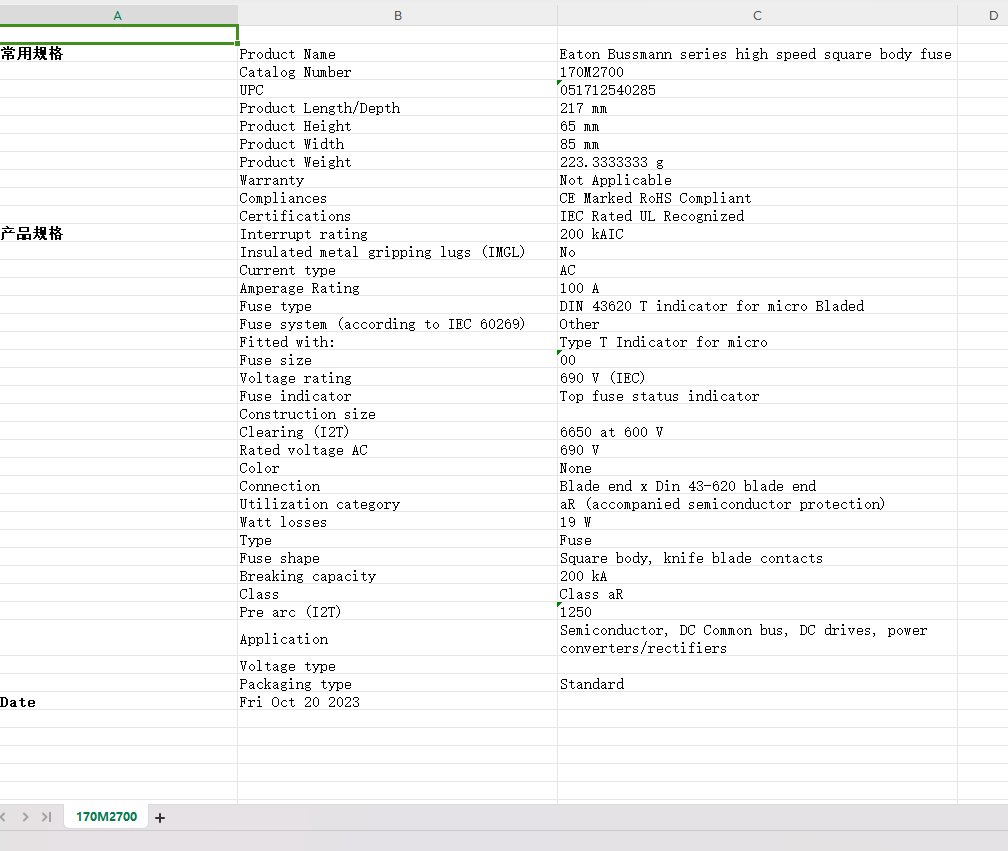
Task: Select 'CE Marked RoHS Compliant' cell
Action: coord(757,197)
